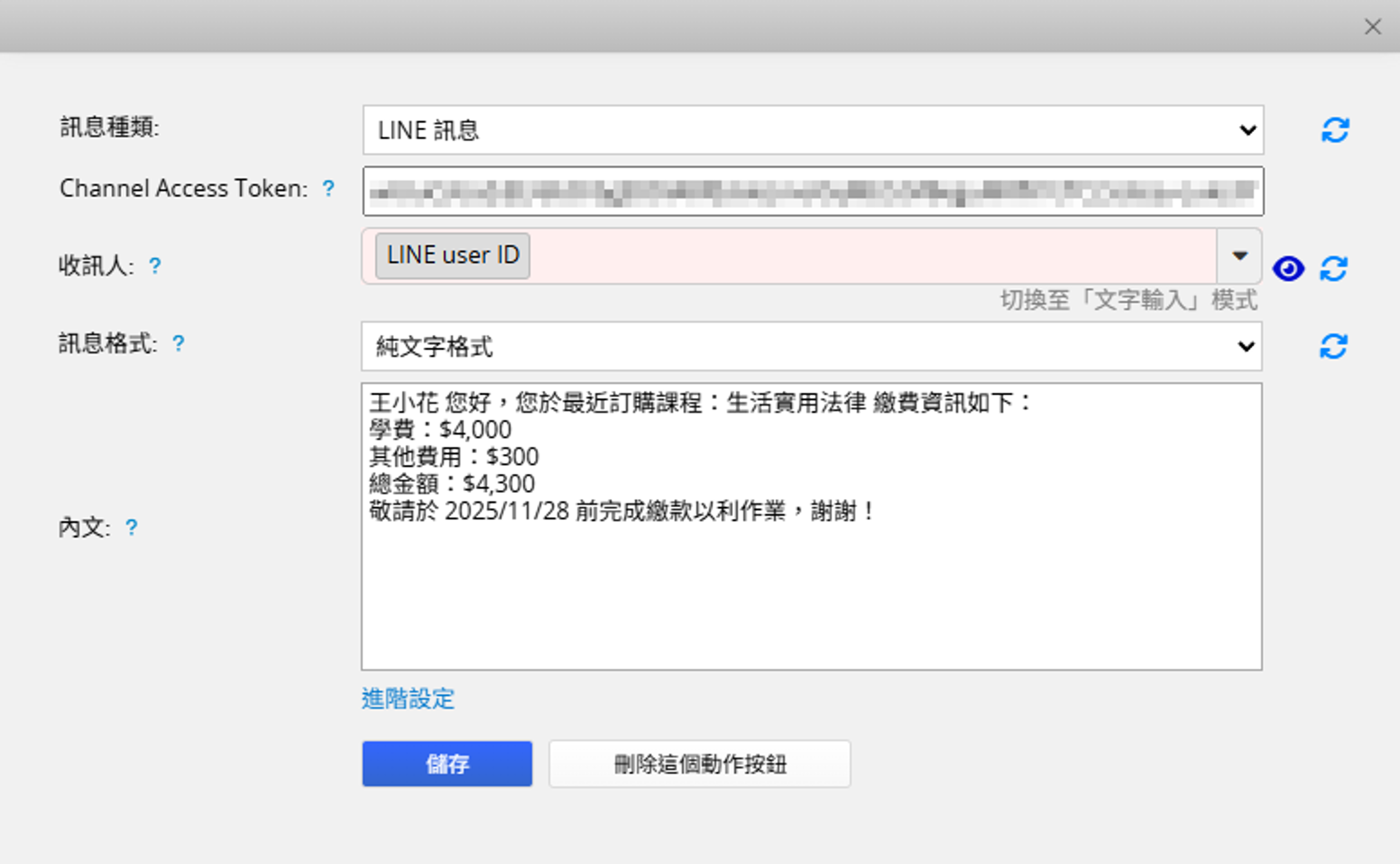Open the 訊息種類 LINE 訊息 dropdown
The image size is (1400, 864).
(812, 130)
